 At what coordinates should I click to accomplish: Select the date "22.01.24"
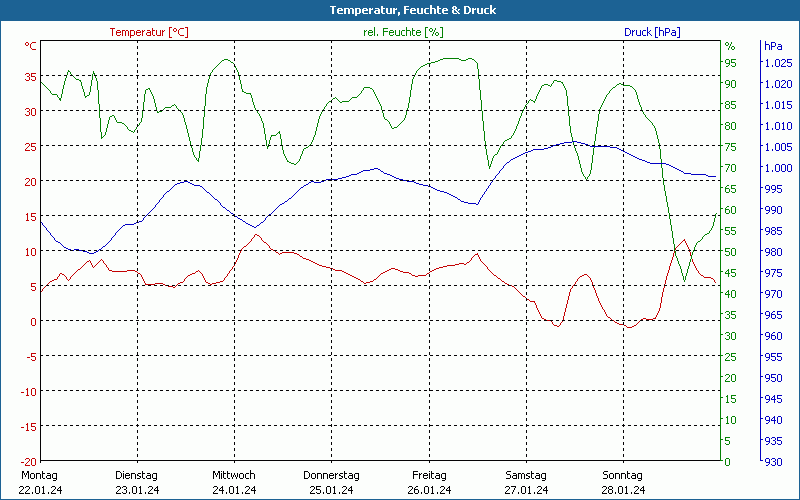[x=40, y=490]
